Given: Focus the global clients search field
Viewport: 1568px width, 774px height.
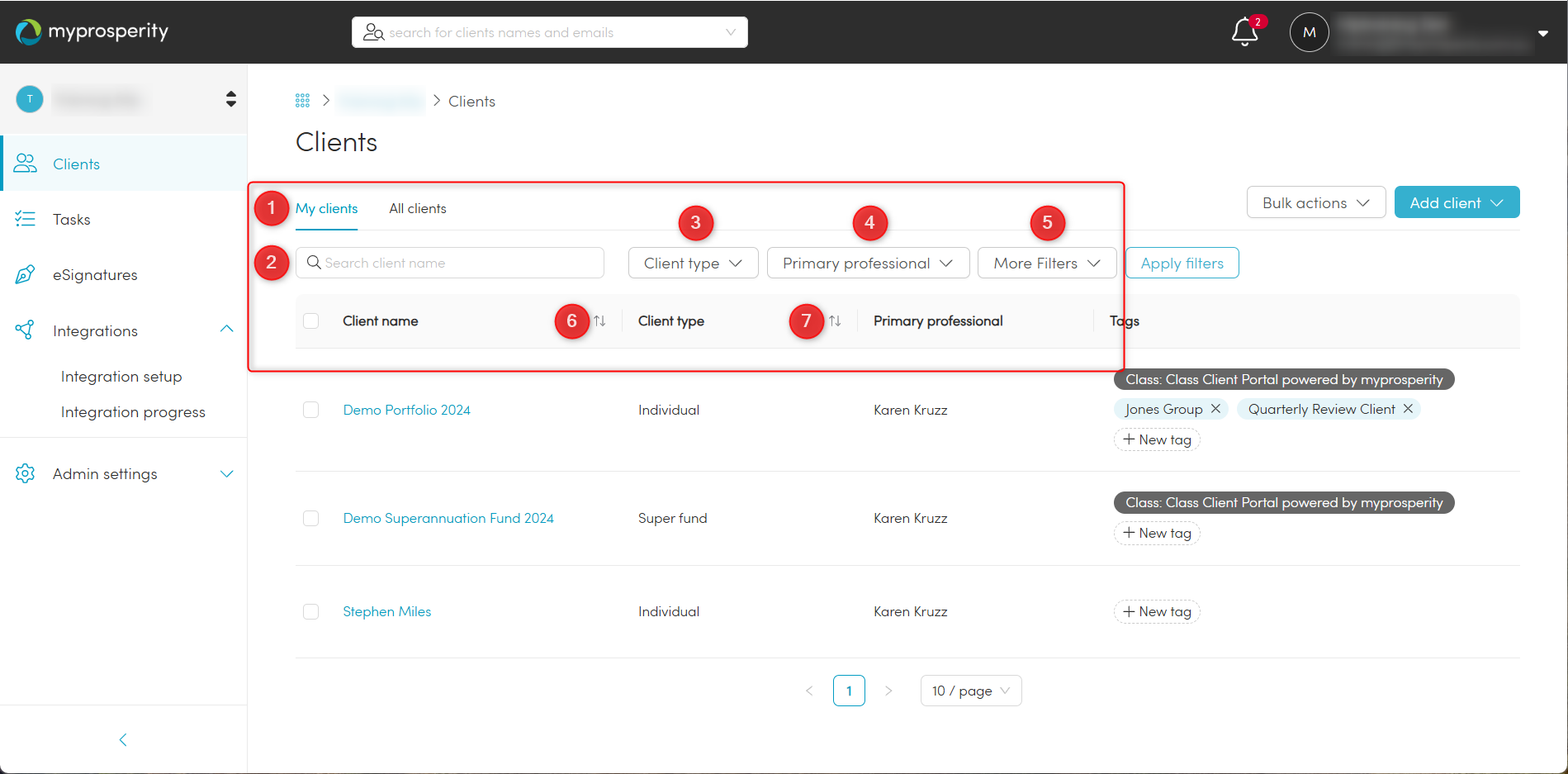Looking at the screenshot, I should pyautogui.click(x=550, y=32).
